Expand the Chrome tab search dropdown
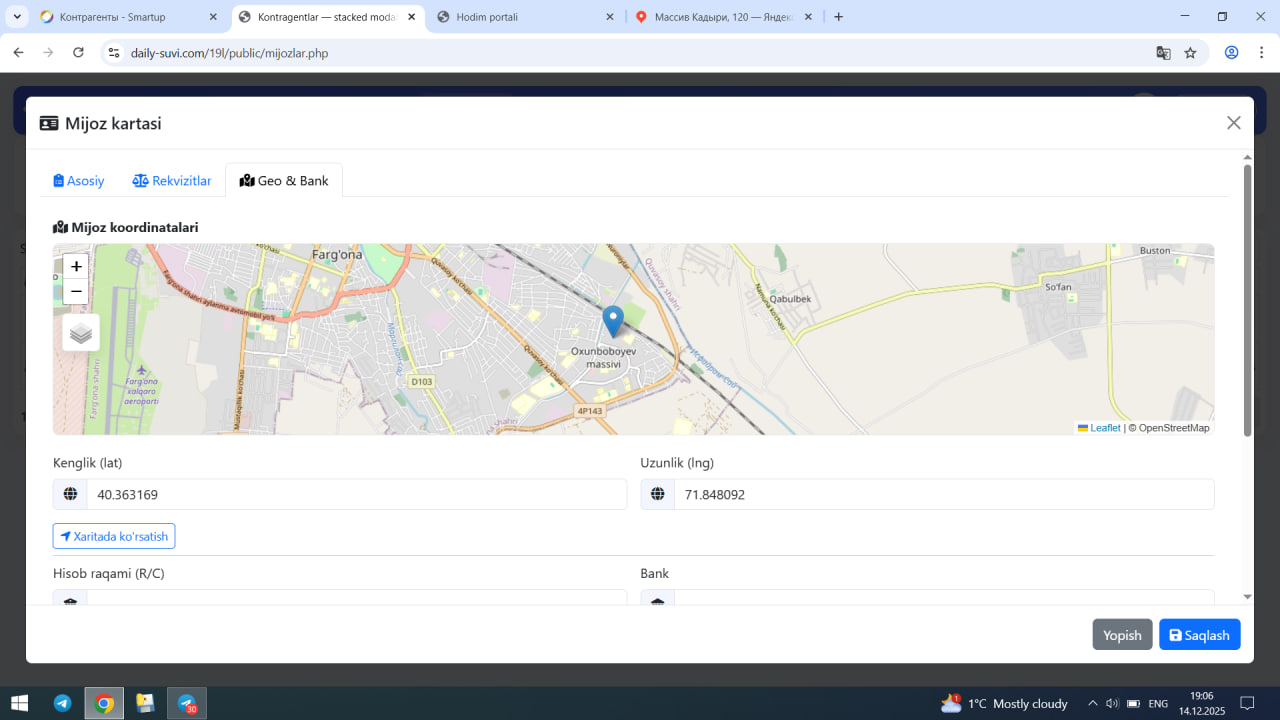Screen dimensions: 1280x720 tap(17, 17)
